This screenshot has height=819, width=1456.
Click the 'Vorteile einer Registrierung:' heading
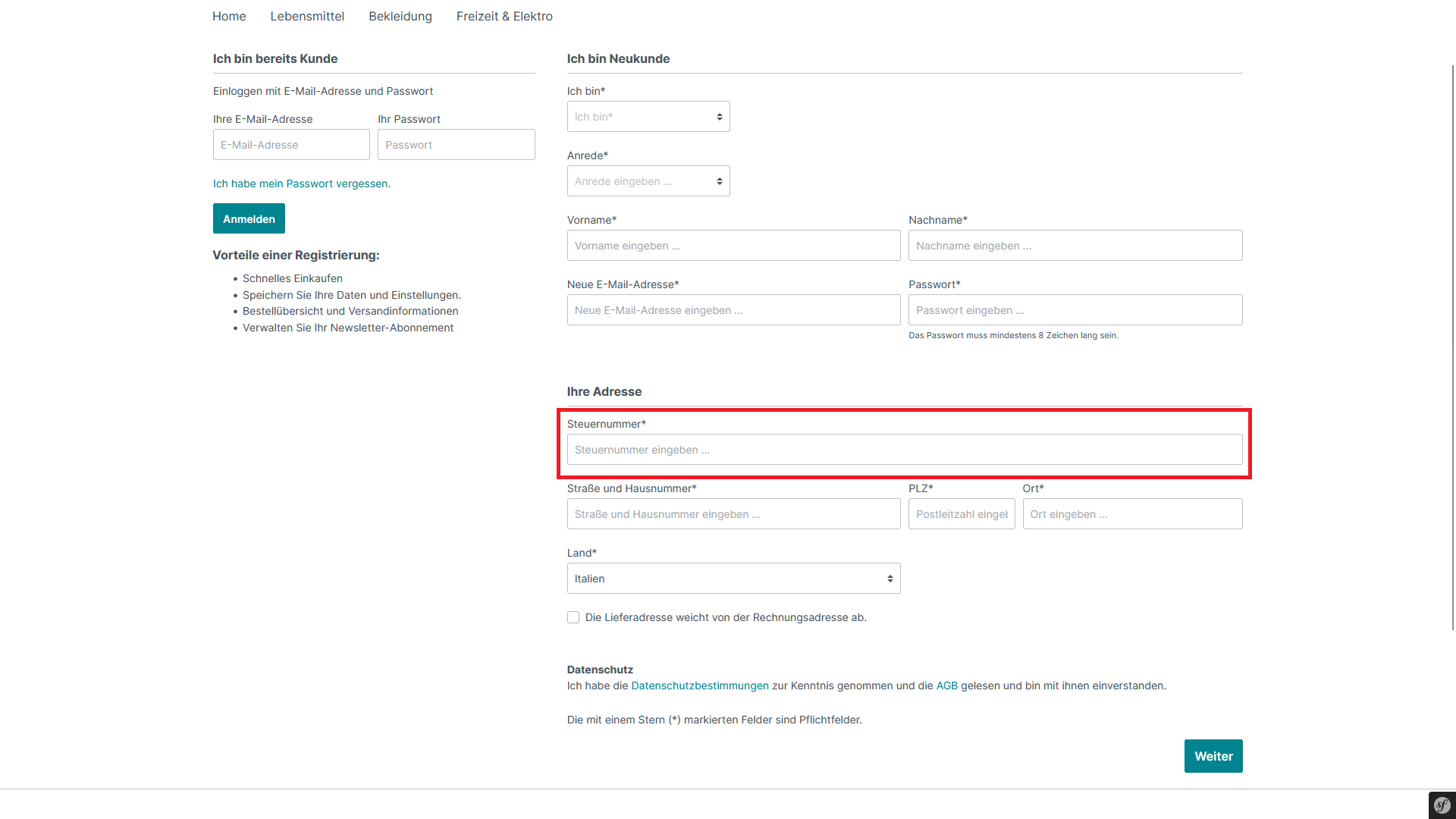pos(296,255)
